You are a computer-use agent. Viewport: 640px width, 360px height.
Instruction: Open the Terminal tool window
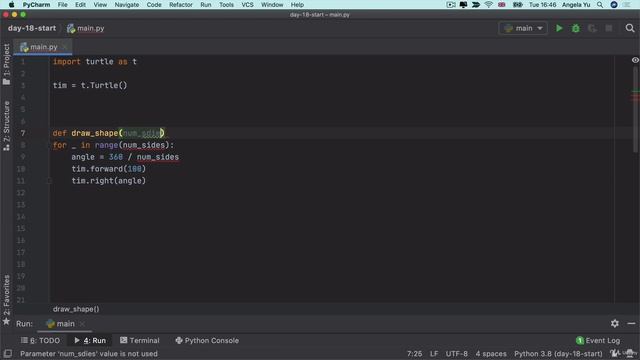(140, 340)
